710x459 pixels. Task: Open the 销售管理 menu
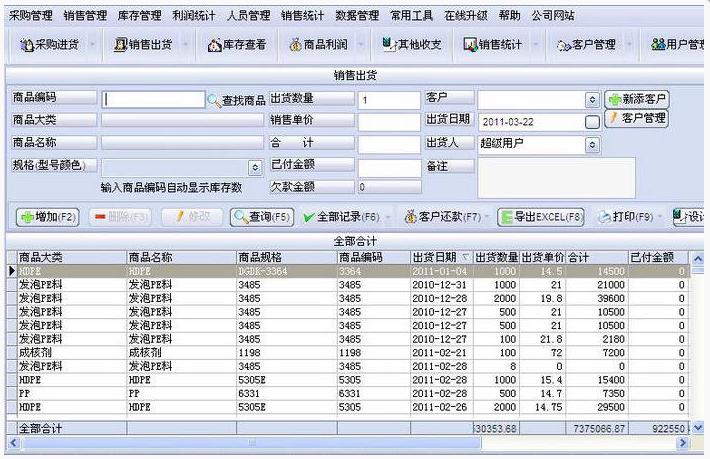tap(85, 16)
